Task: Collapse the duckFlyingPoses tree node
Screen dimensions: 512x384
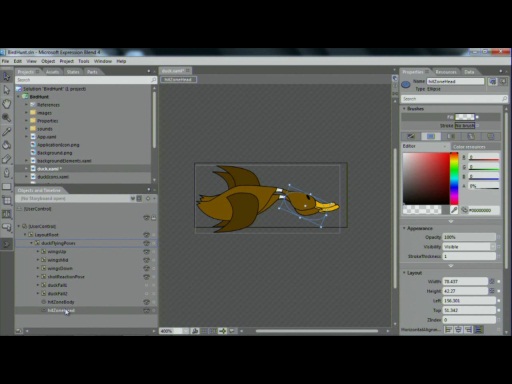Action: coord(32,243)
